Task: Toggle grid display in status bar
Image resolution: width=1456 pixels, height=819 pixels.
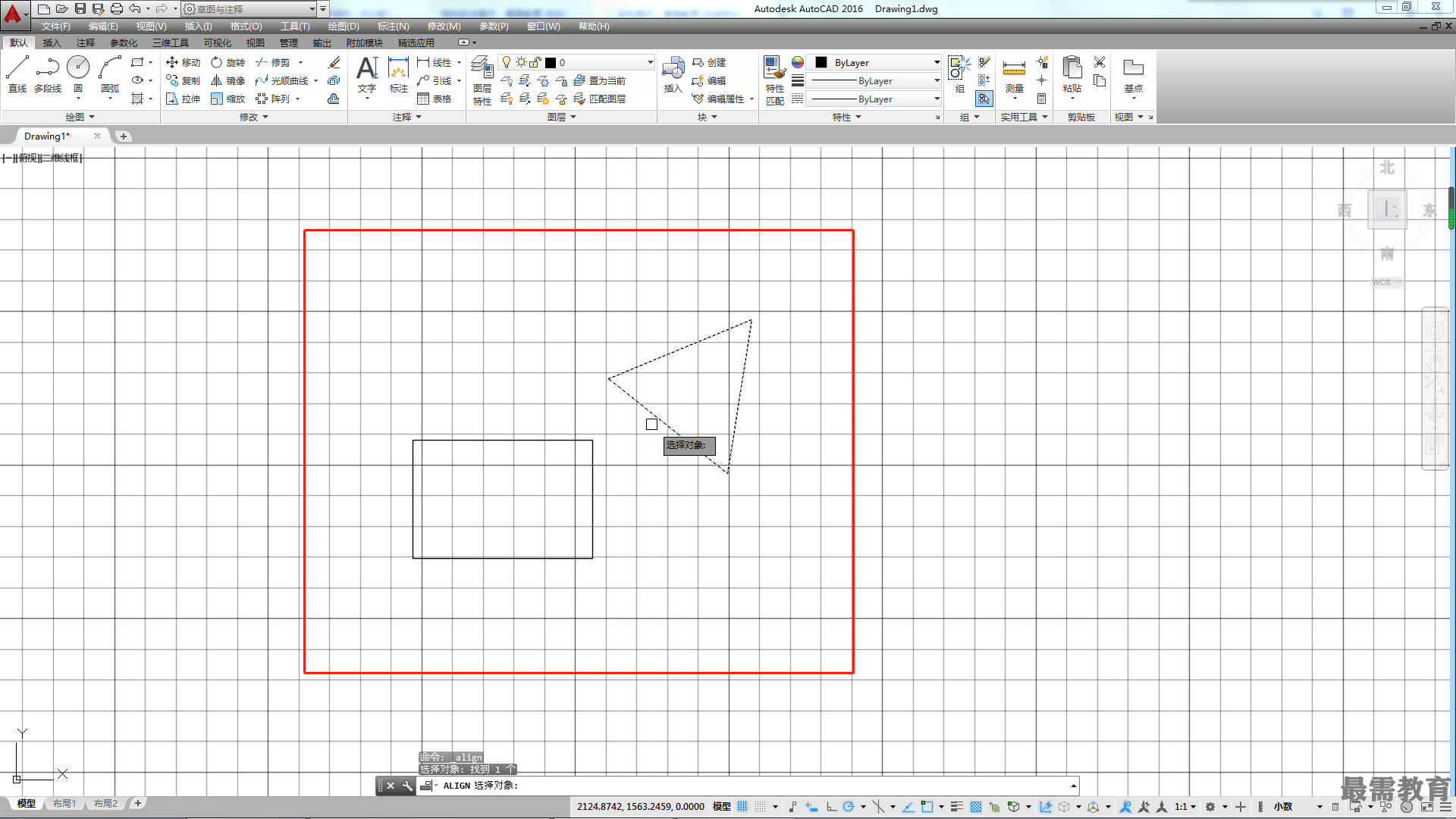Action: (742, 807)
